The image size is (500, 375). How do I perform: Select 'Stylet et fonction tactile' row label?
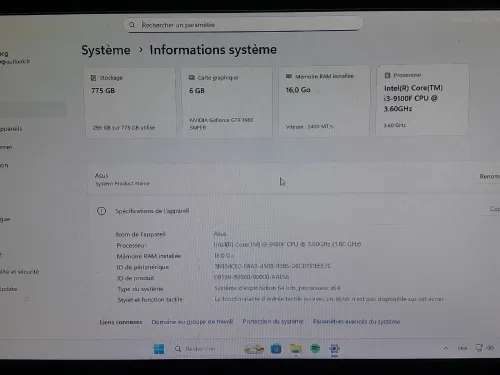click(x=150, y=299)
